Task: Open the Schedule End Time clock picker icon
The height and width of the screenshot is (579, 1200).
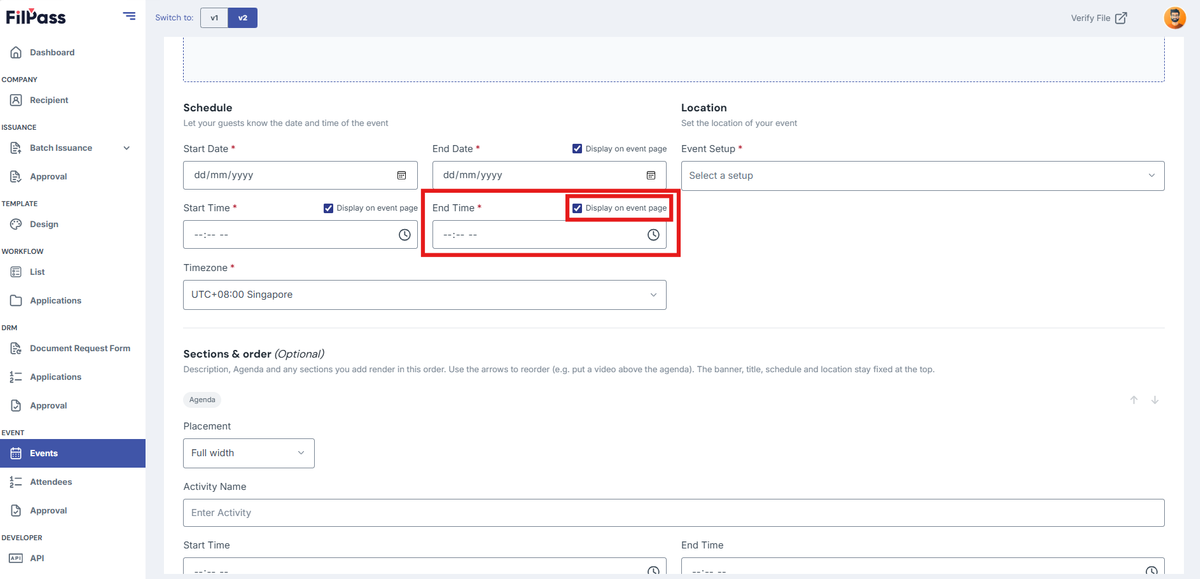Action: point(653,235)
